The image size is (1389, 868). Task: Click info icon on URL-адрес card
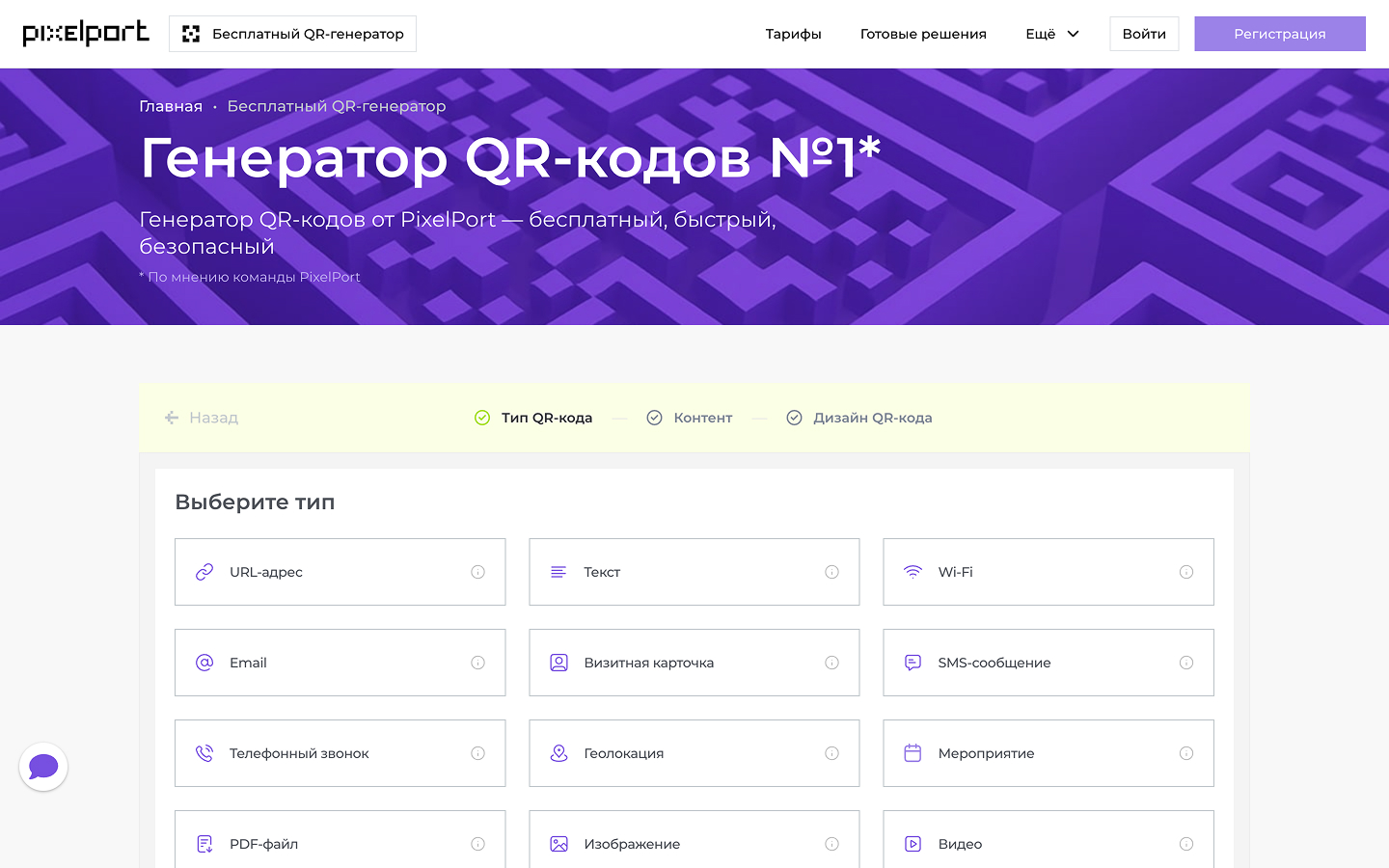tap(477, 572)
